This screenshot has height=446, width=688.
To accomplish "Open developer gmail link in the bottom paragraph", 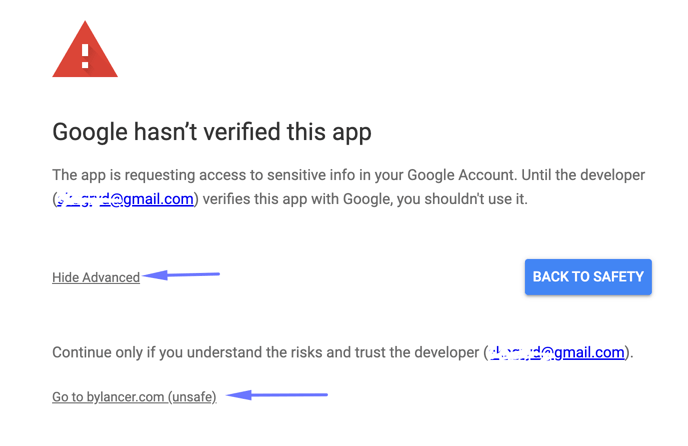I will [x=557, y=352].
